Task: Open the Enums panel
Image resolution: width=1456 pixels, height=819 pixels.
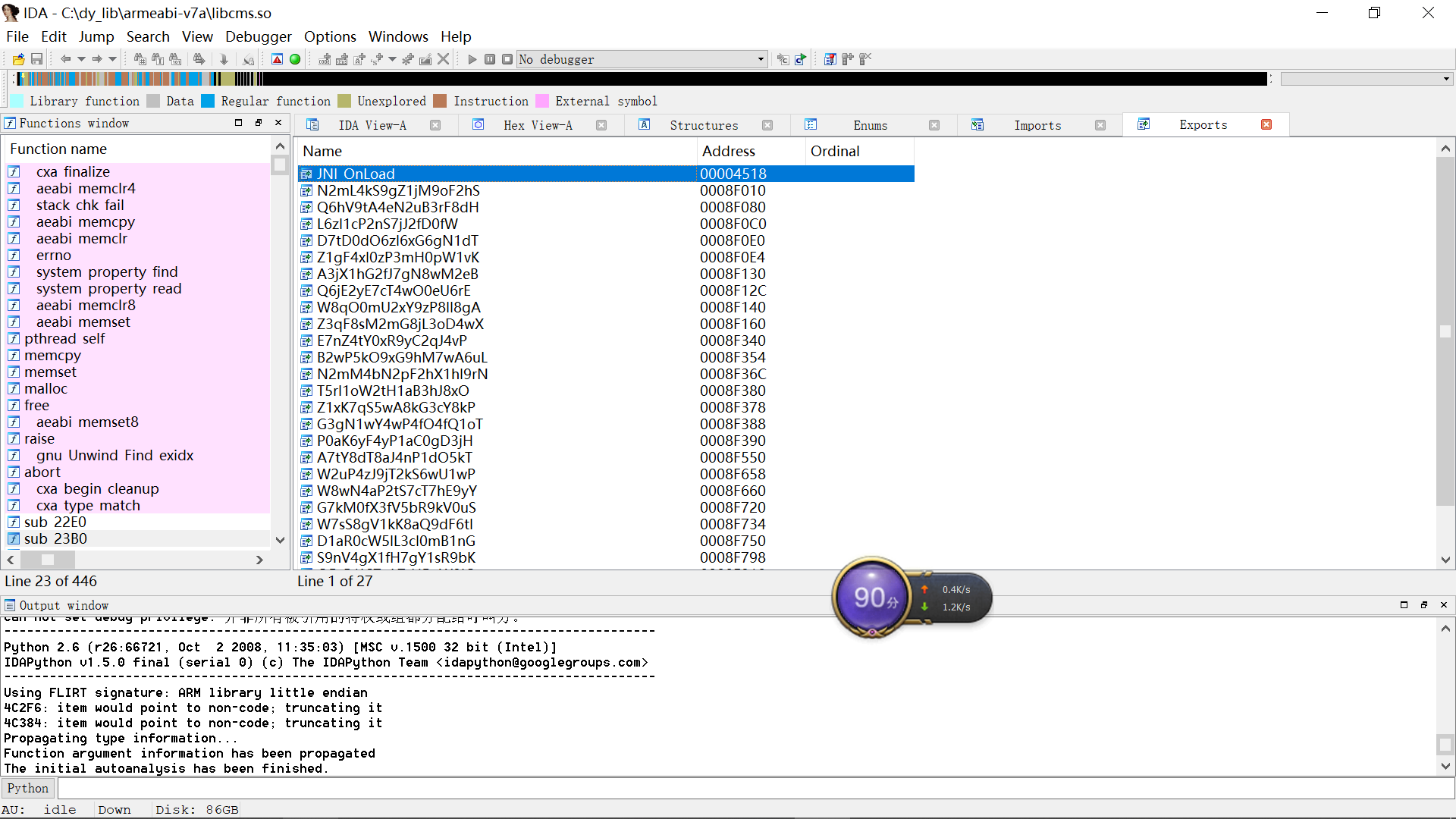Action: click(x=870, y=124)
